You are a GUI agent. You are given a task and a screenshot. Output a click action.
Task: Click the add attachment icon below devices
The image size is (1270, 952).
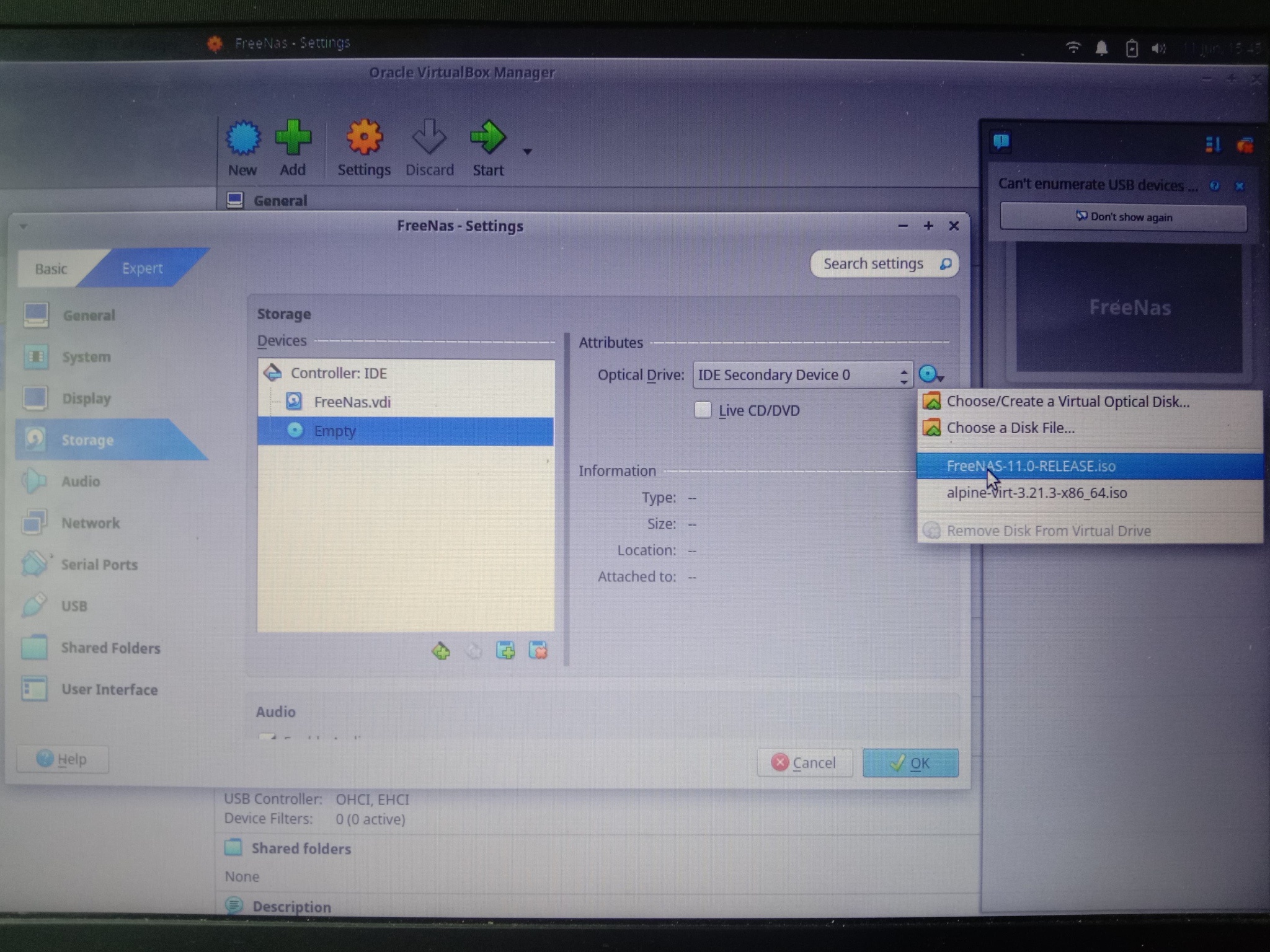tap(506, 651)
